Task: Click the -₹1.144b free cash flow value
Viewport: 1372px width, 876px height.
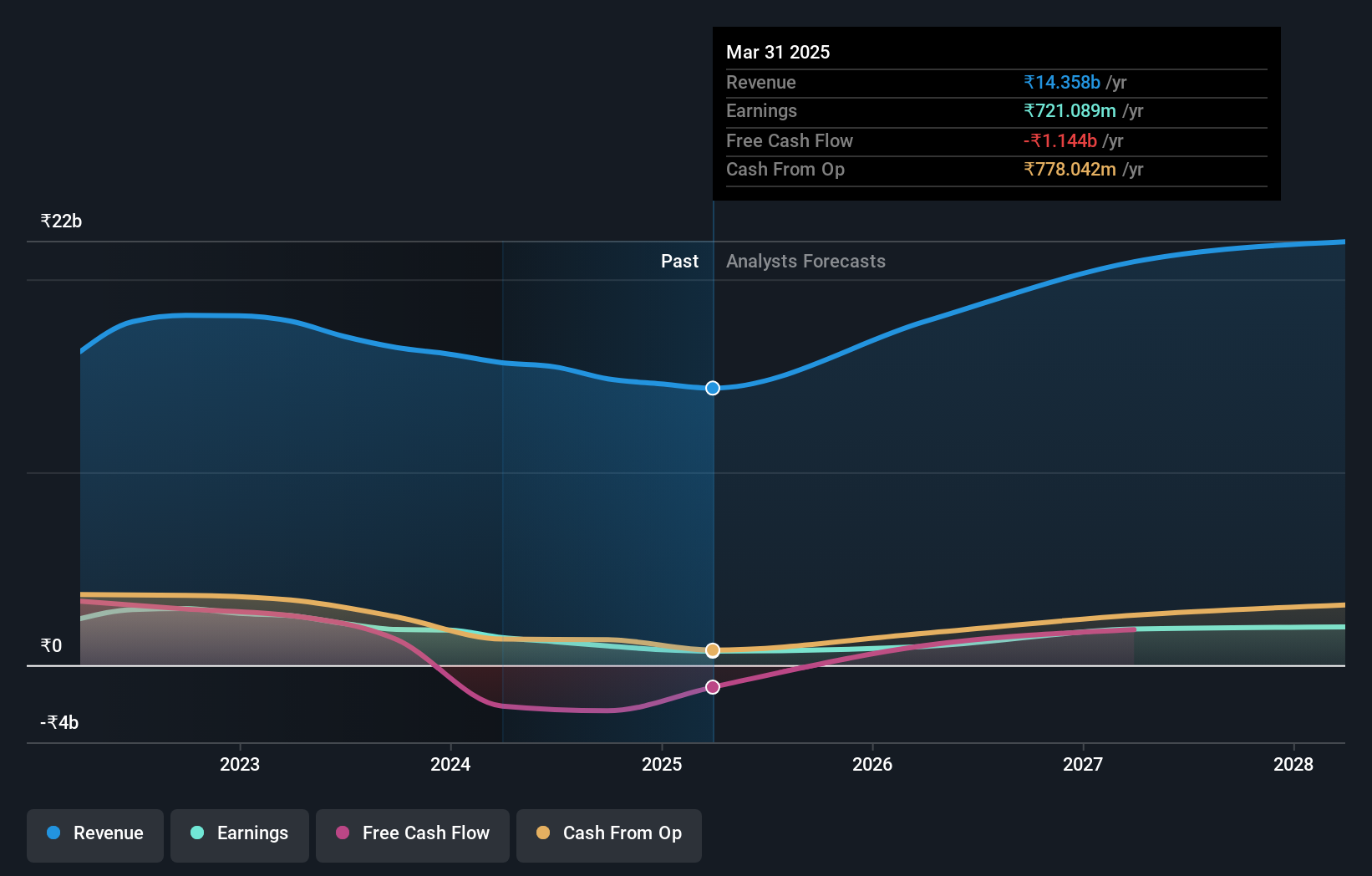Action: [1060, 140]
